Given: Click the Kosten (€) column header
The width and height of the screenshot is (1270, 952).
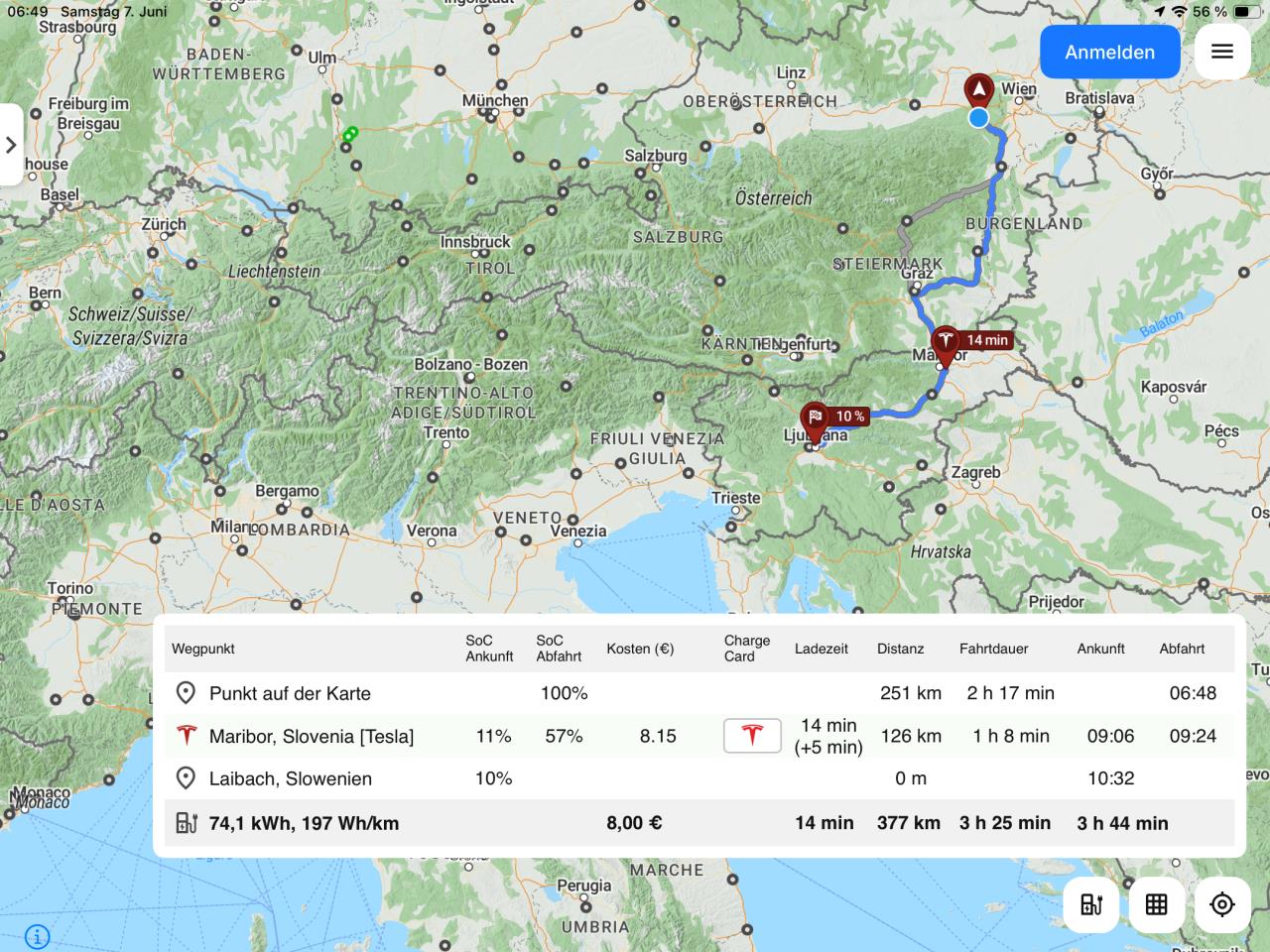Looking at the screenshot, I should click(x=640, y=649).
